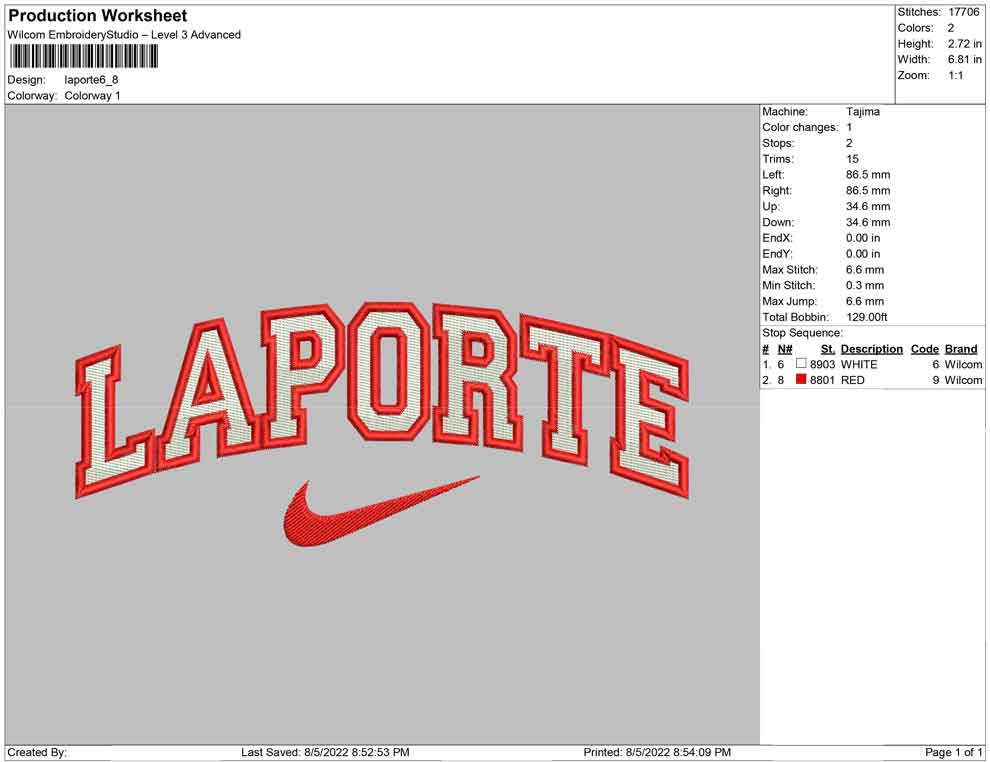
Task: Click the white thread color swatch
Action: (801, 364)
